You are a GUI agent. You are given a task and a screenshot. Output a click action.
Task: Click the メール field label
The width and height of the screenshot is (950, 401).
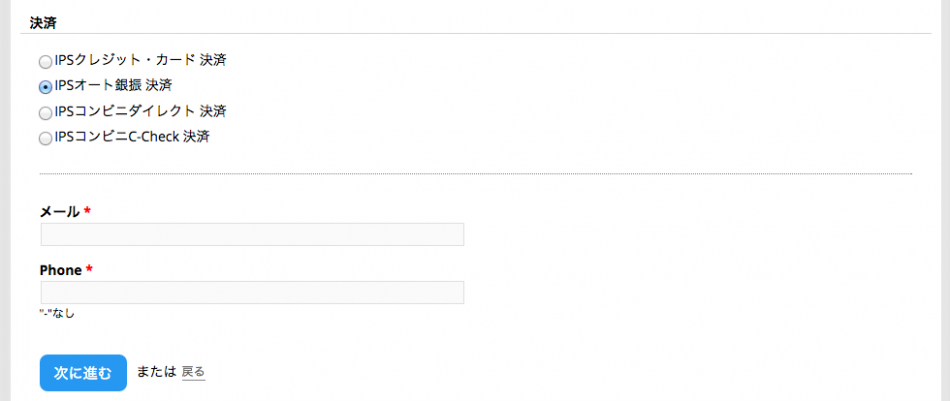59,211
